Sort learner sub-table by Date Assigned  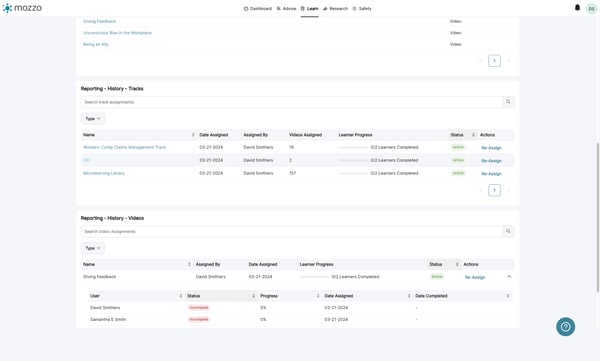click(409, 296)
